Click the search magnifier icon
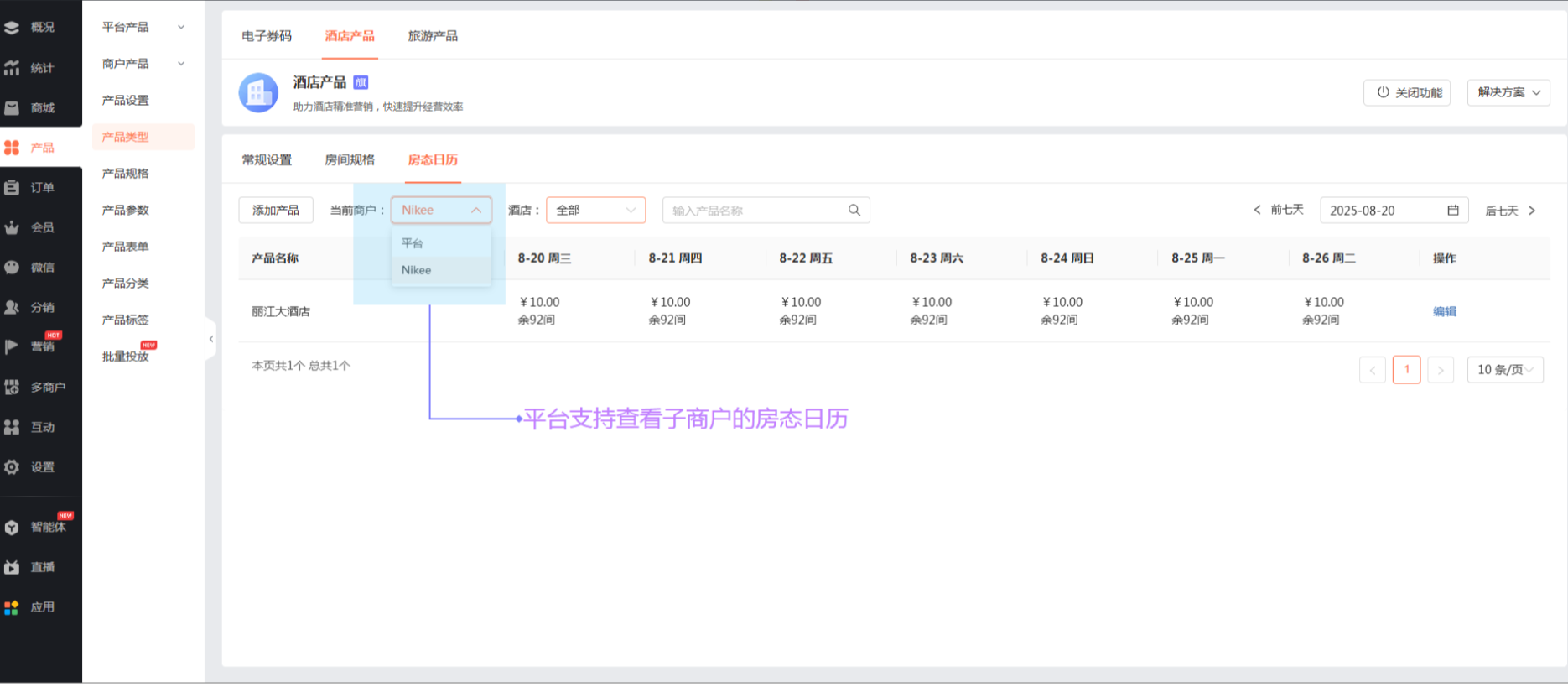Image resolution: width=1568 pixels, height=687 pixels. click(854, 211)
